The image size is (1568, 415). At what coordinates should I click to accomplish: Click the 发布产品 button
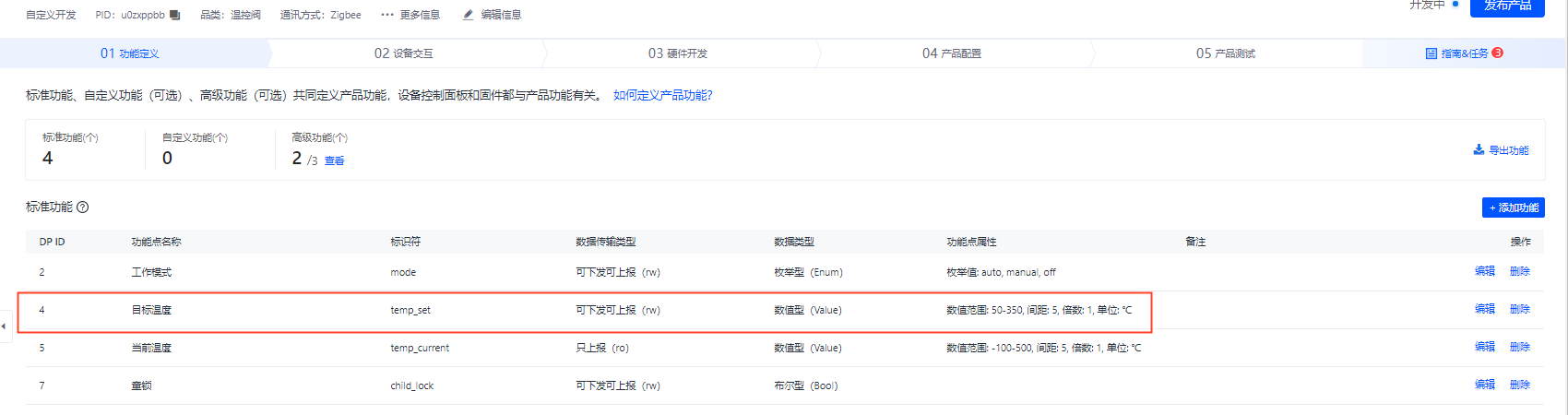pos(1507,6)
